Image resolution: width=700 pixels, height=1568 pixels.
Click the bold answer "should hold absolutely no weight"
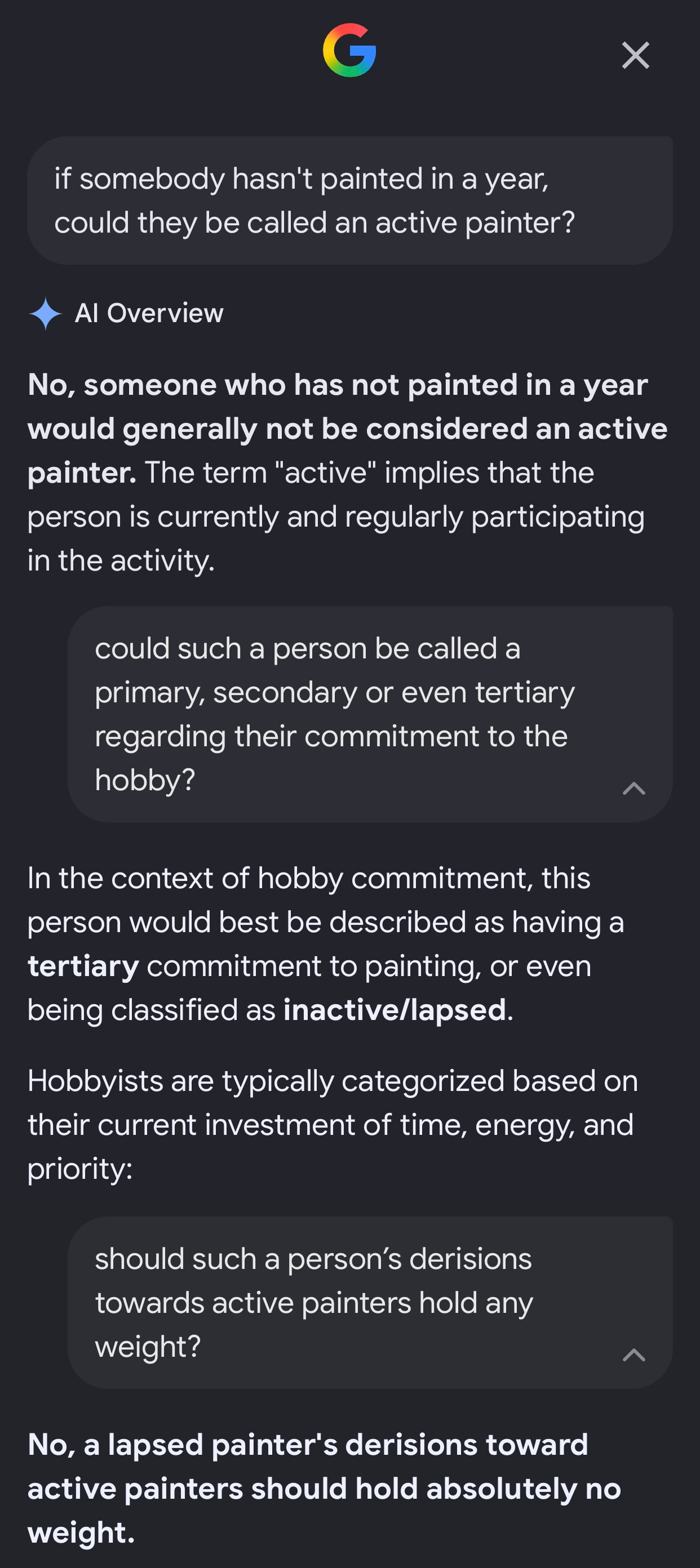pos(324,1488)
